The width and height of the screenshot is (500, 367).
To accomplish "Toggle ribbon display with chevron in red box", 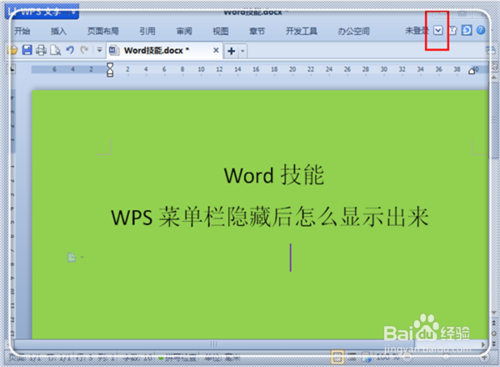I will 438,31.
